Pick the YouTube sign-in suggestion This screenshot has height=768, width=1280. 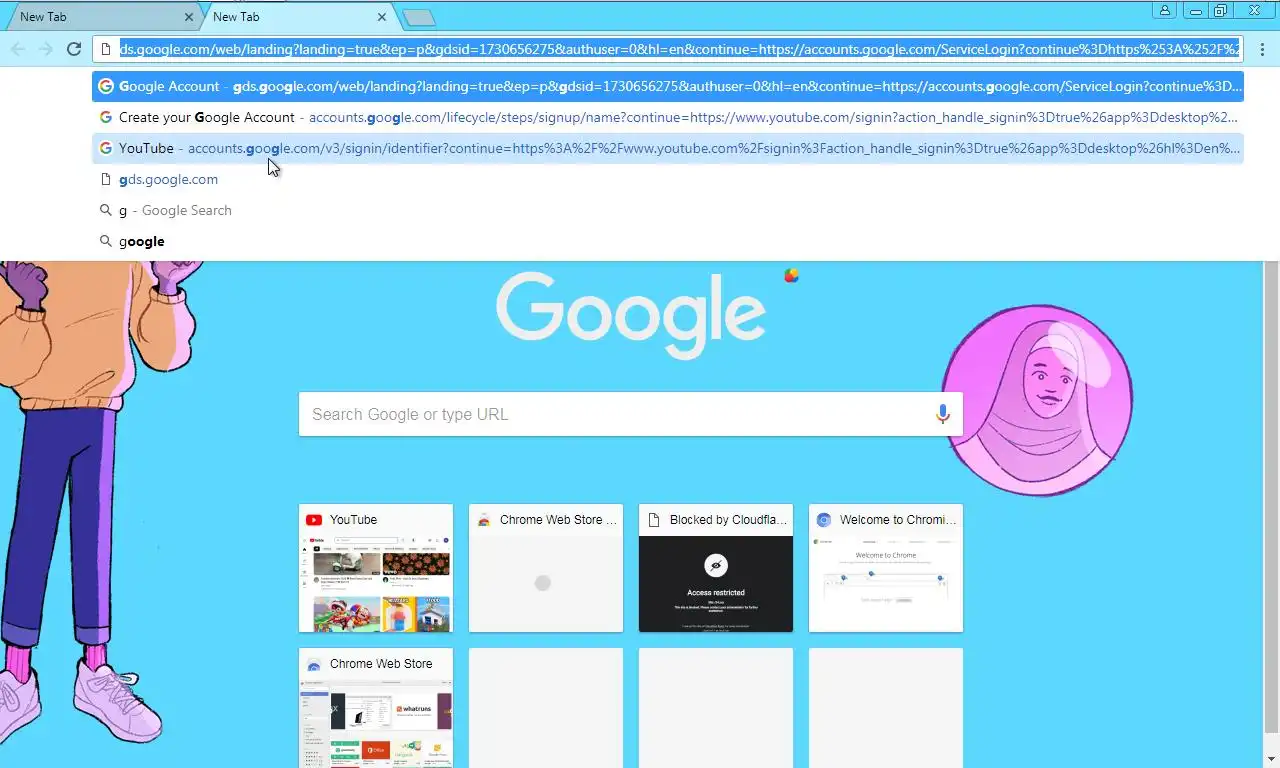[x=668, y=148]
